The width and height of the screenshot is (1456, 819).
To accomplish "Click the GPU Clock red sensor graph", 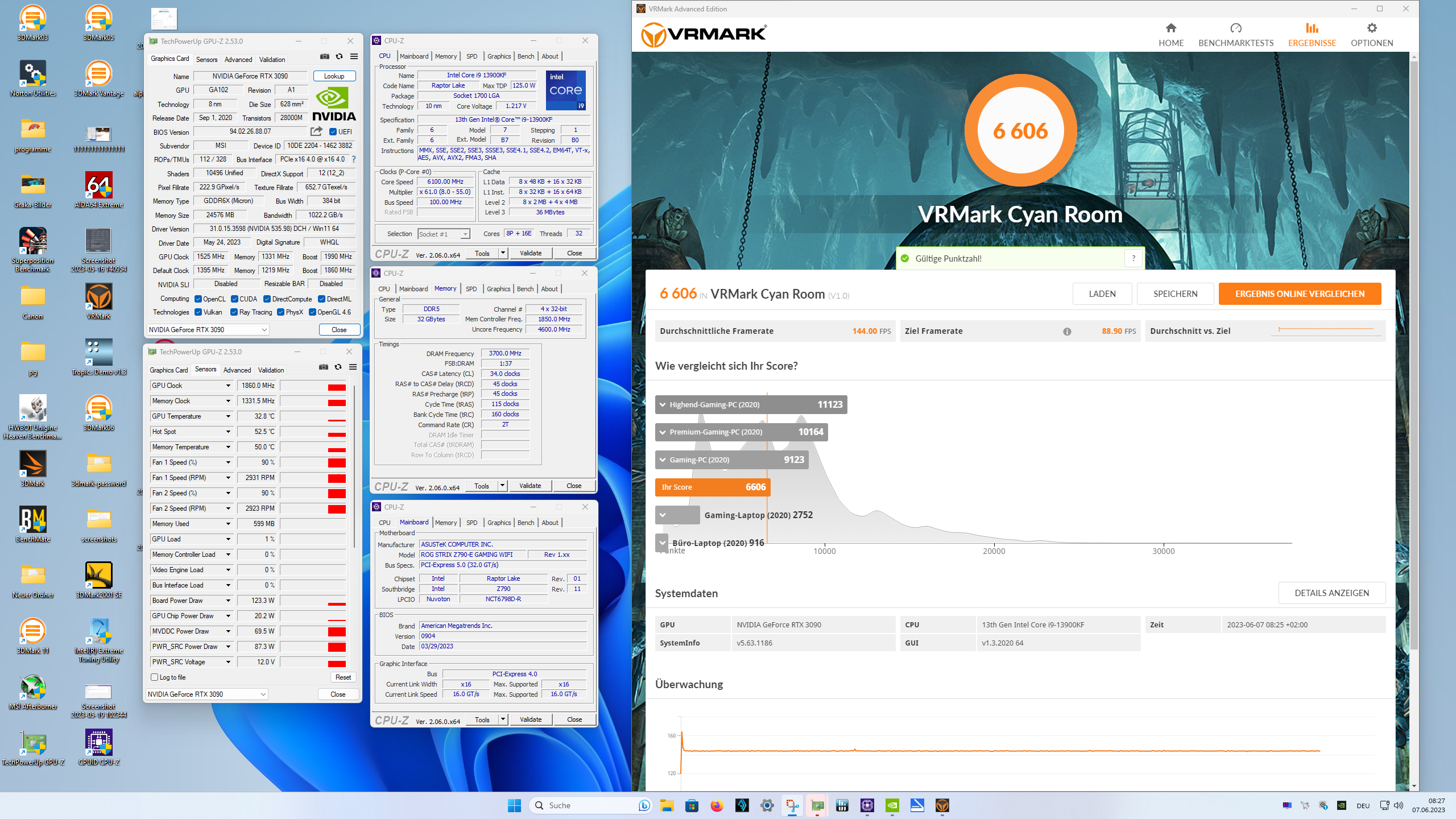I will point(313,386).
